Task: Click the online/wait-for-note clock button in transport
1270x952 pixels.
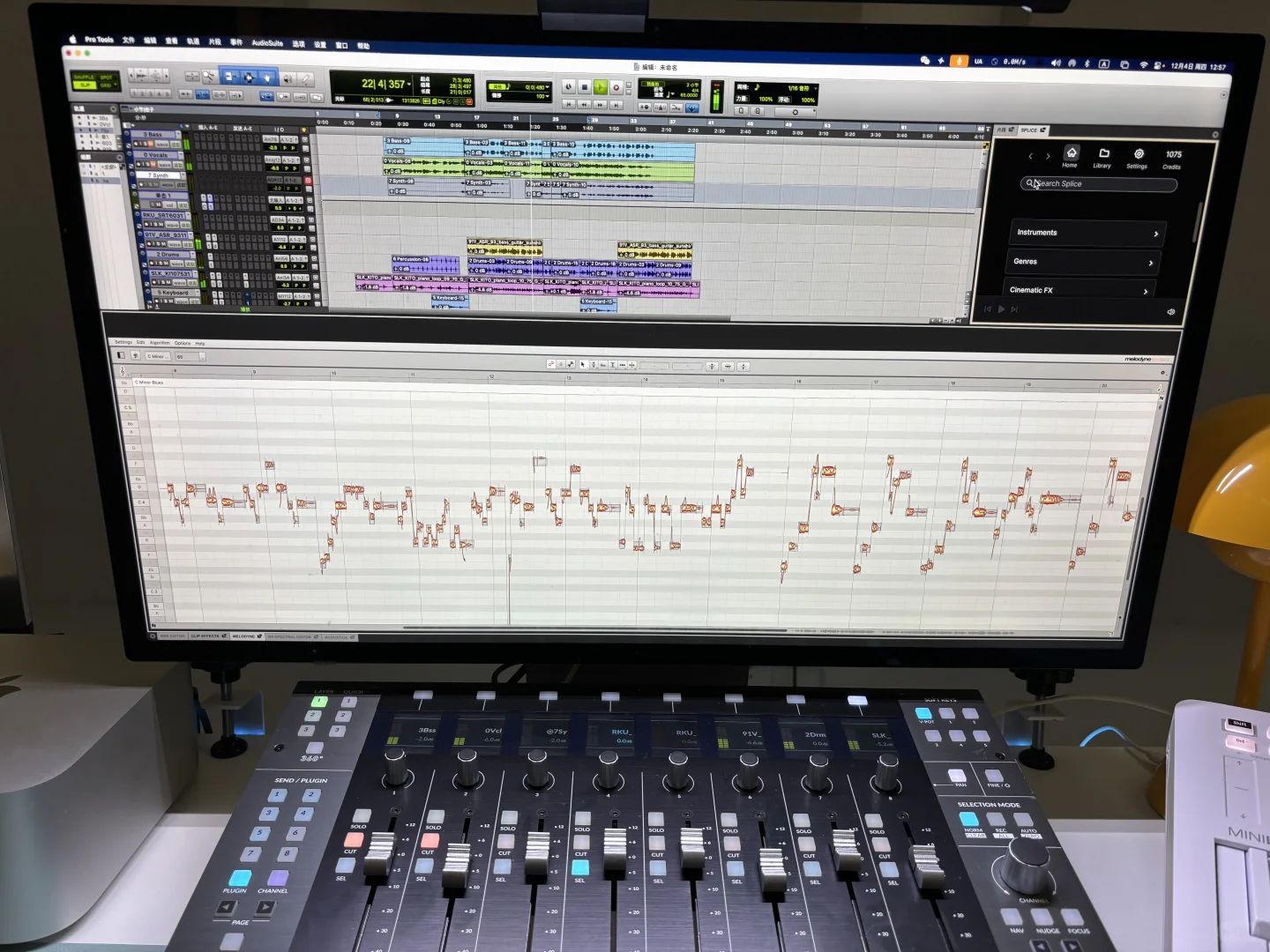Action: pos(569,86)
